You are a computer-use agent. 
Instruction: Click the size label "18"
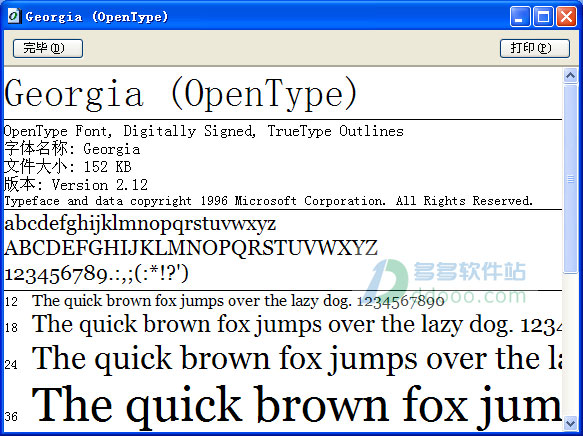(x=11, y=327)
